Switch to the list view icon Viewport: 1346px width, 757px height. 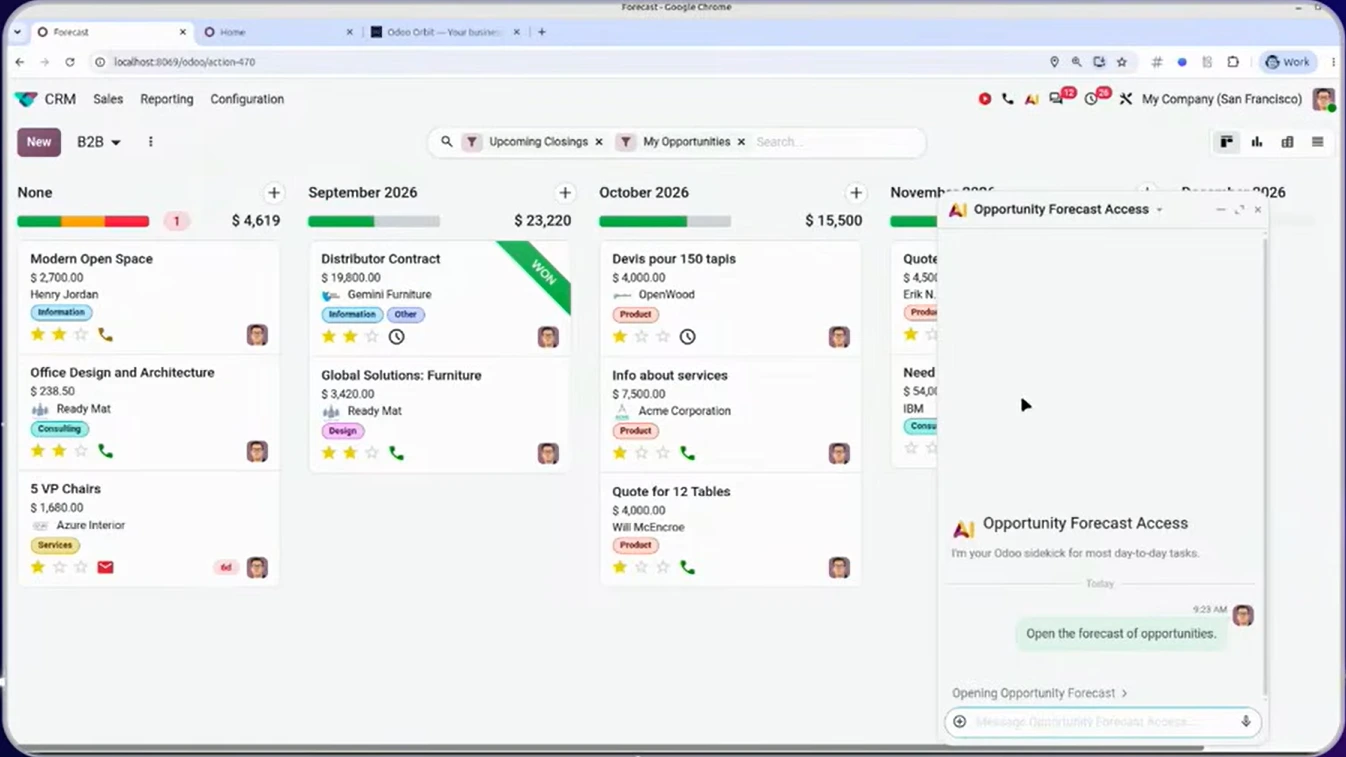tap(1317, 142)
